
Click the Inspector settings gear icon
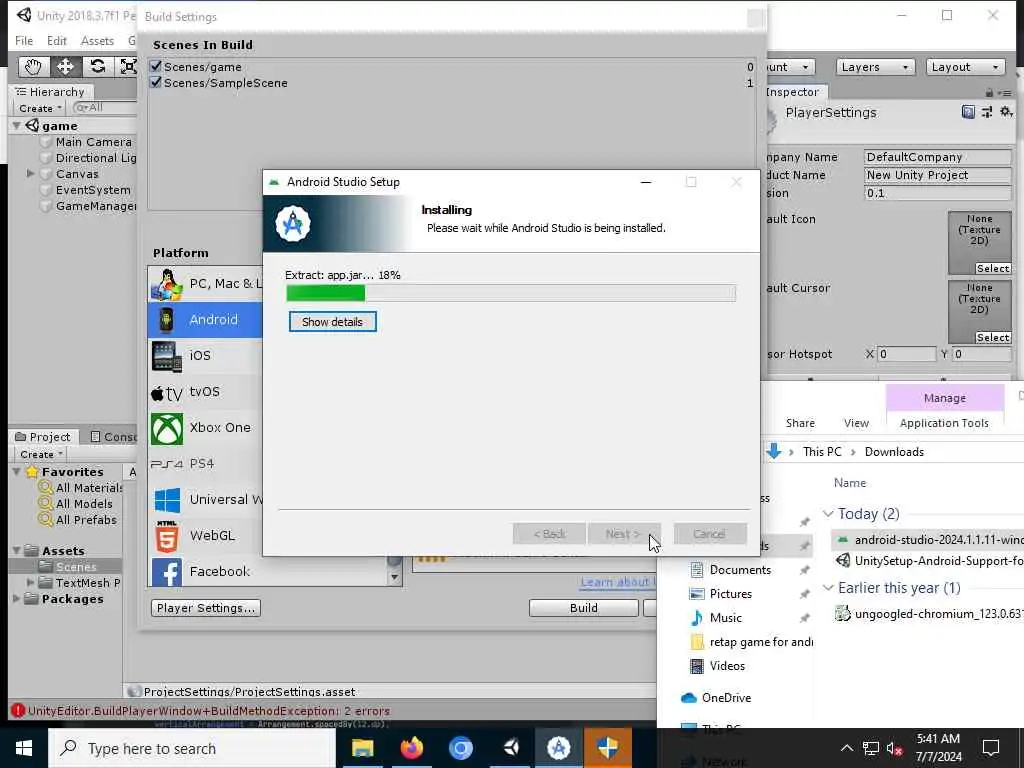click(1006, 112)
